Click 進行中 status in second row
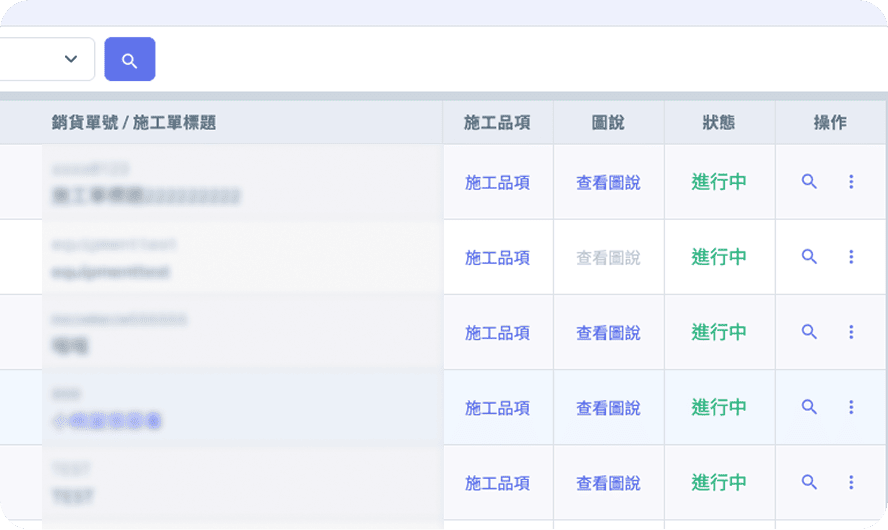Viewport: 888px width, 530px height. tap(719, 257)
